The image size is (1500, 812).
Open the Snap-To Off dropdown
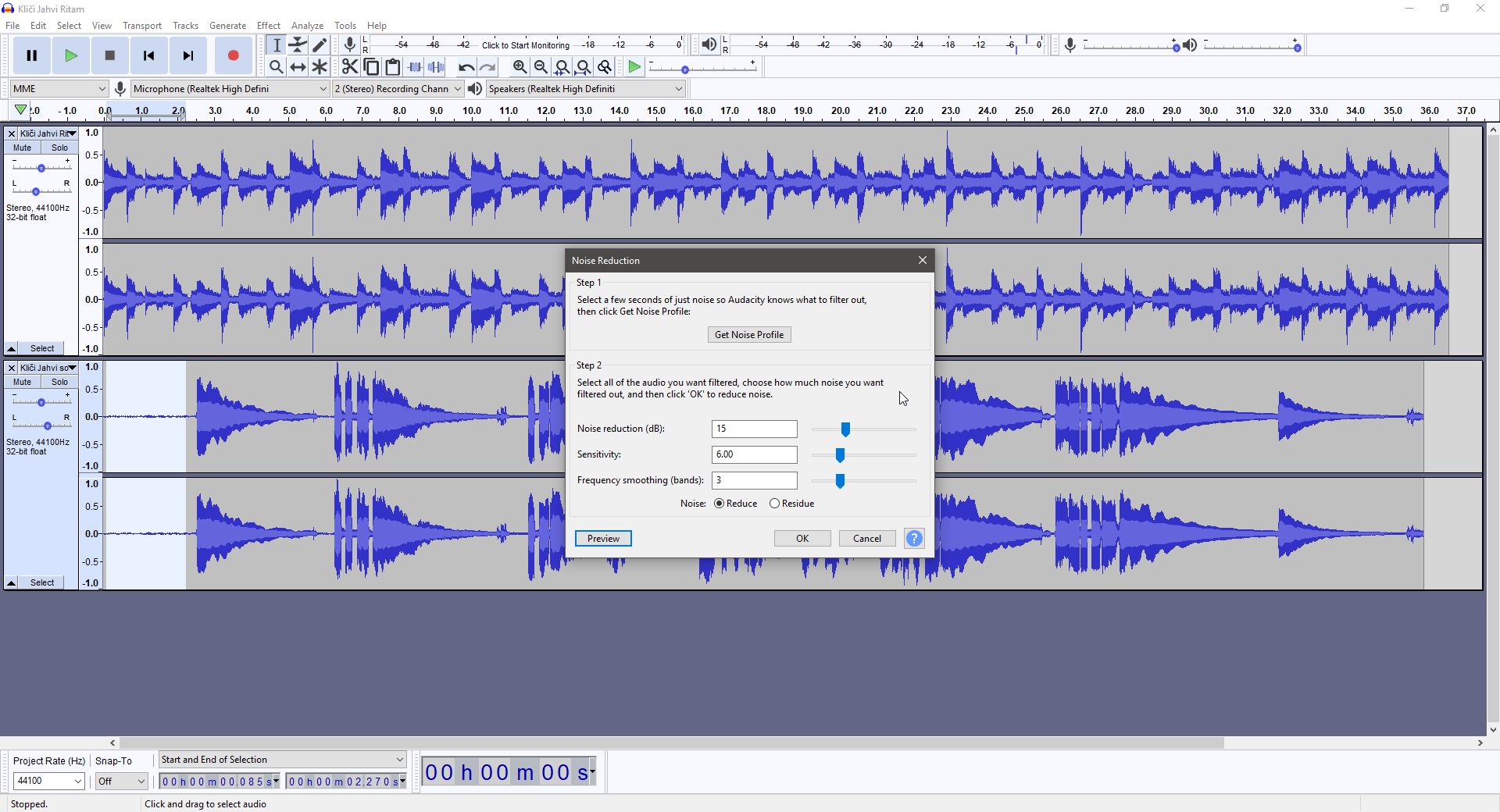[x=121, y=781]
